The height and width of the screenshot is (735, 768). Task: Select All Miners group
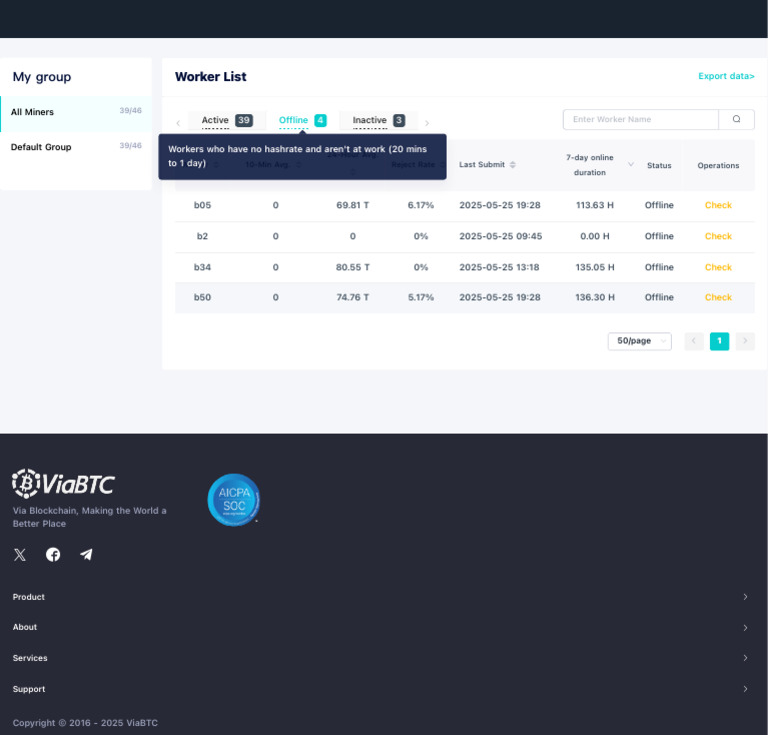coord(76,114)
